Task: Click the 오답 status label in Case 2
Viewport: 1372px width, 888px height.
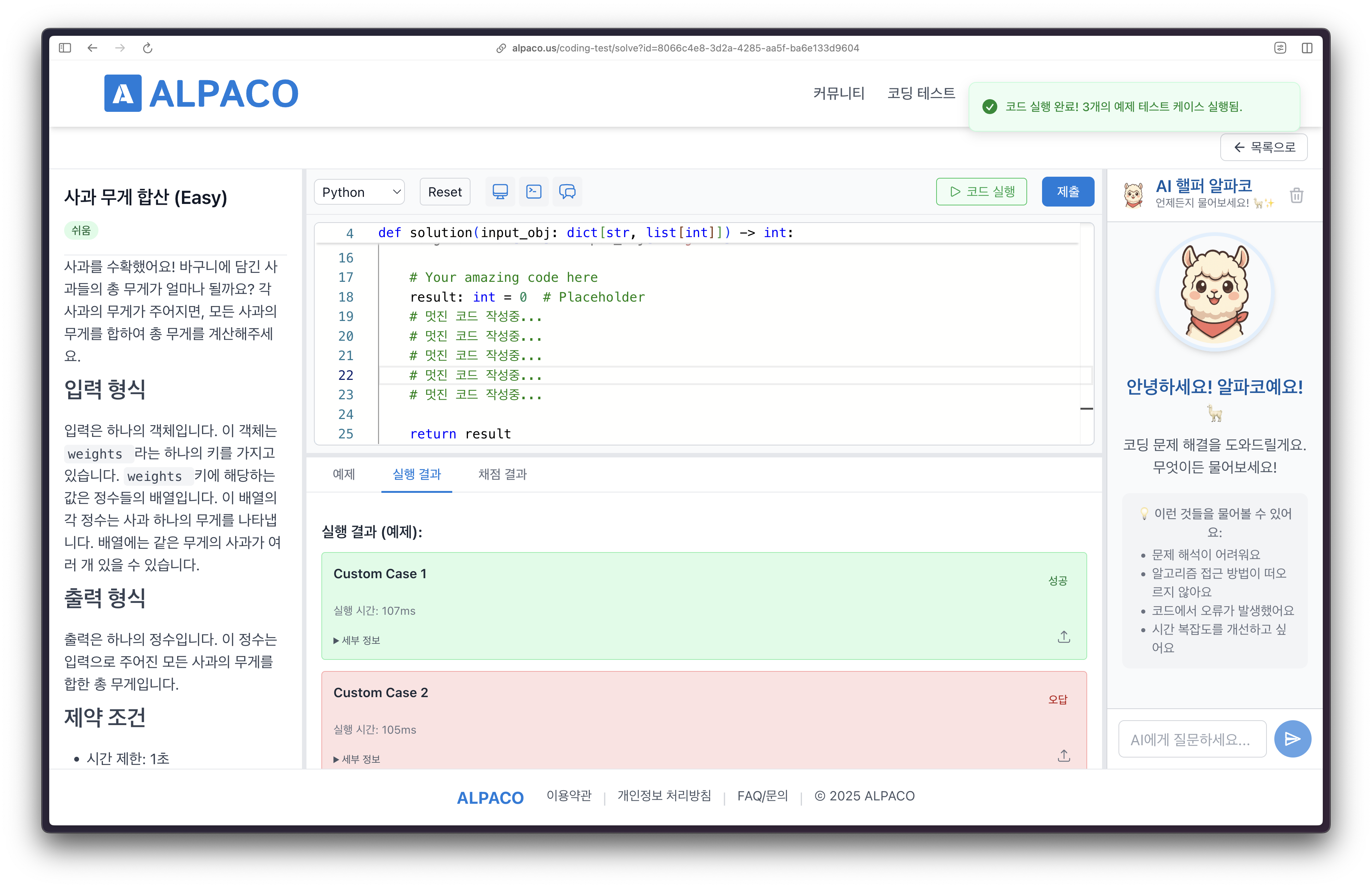Action: [x=1057, y=699]
